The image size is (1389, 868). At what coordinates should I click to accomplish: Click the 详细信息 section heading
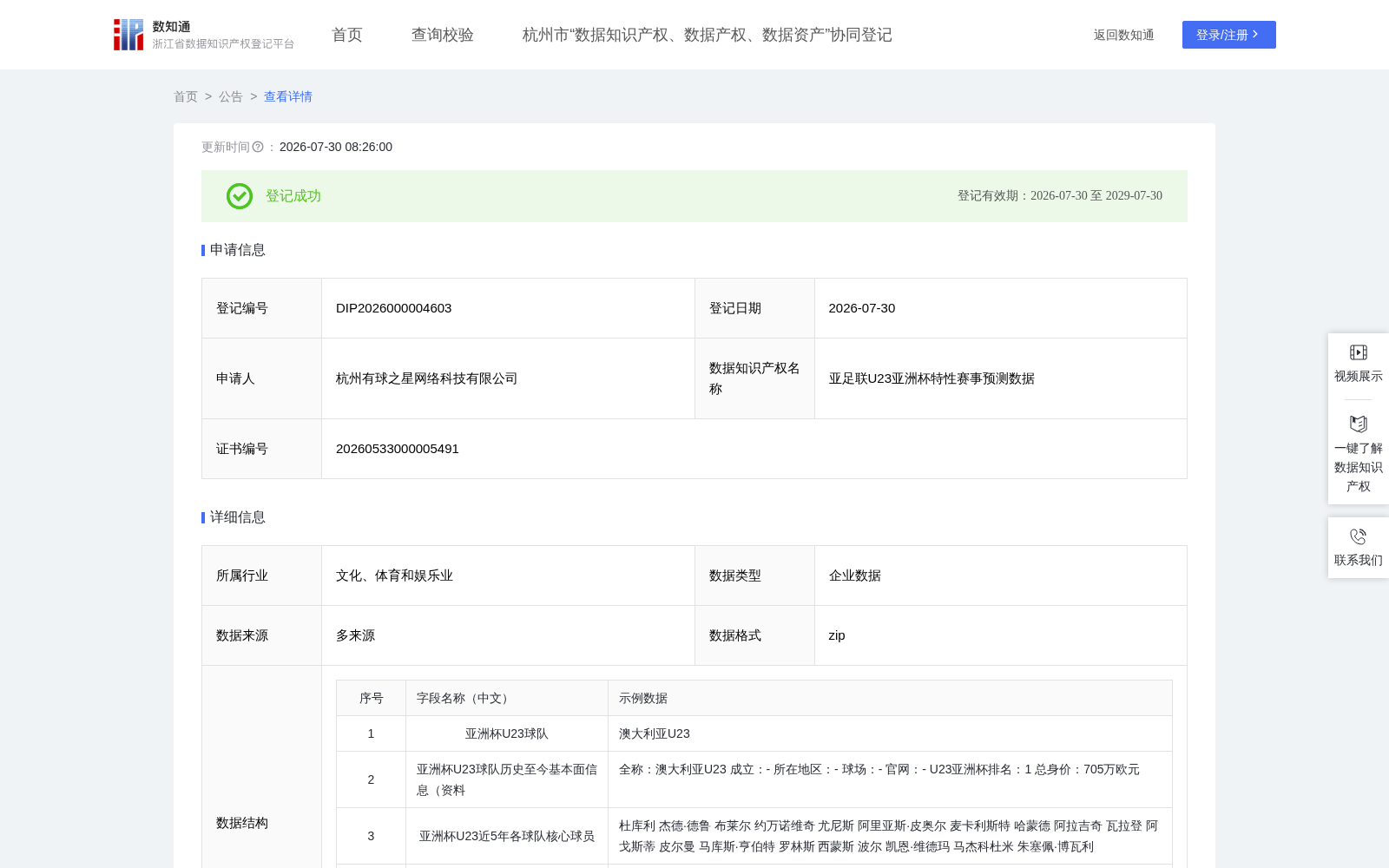pyautogui.click(x=237, y=517)
